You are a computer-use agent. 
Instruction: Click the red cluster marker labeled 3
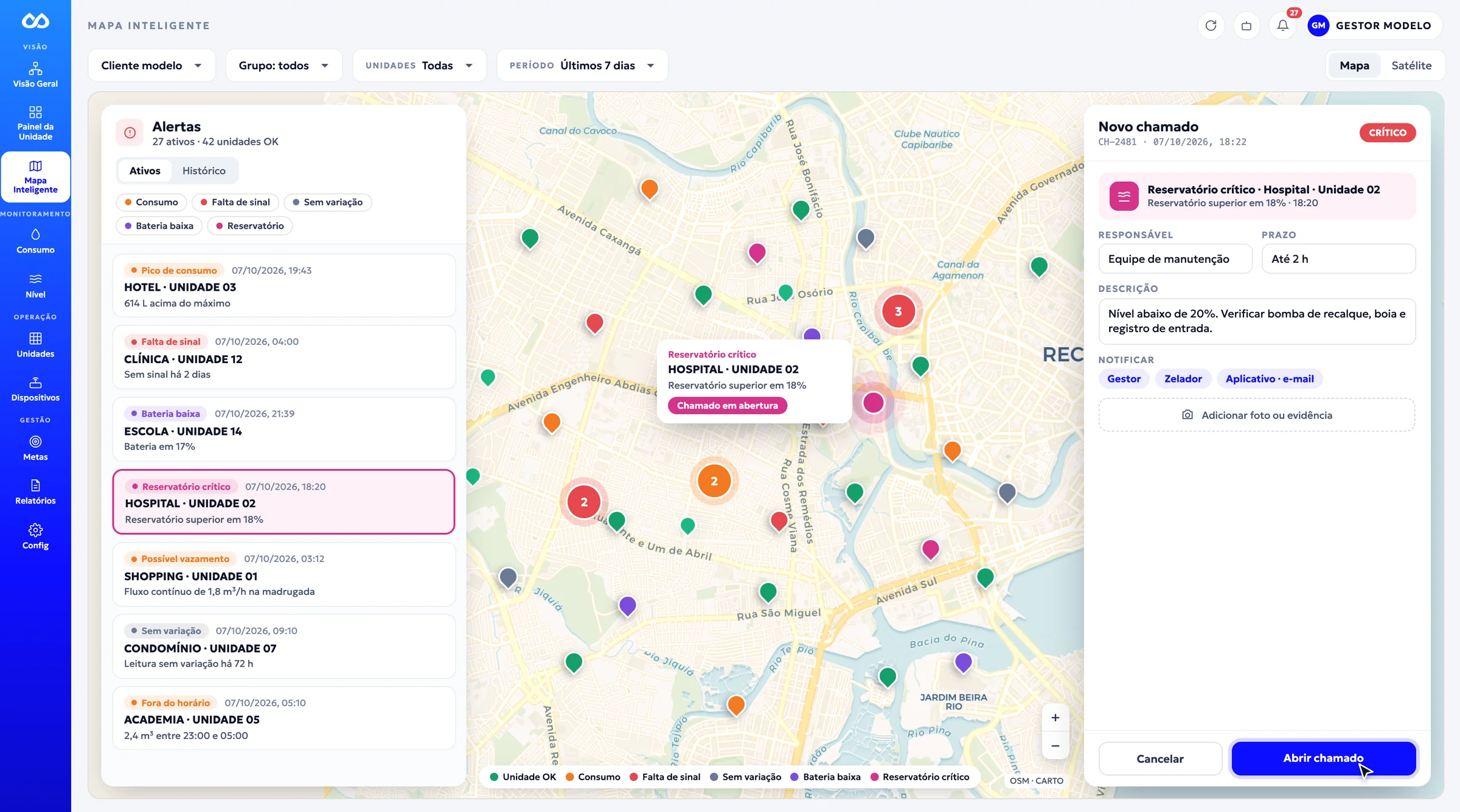tap(899, 311)
